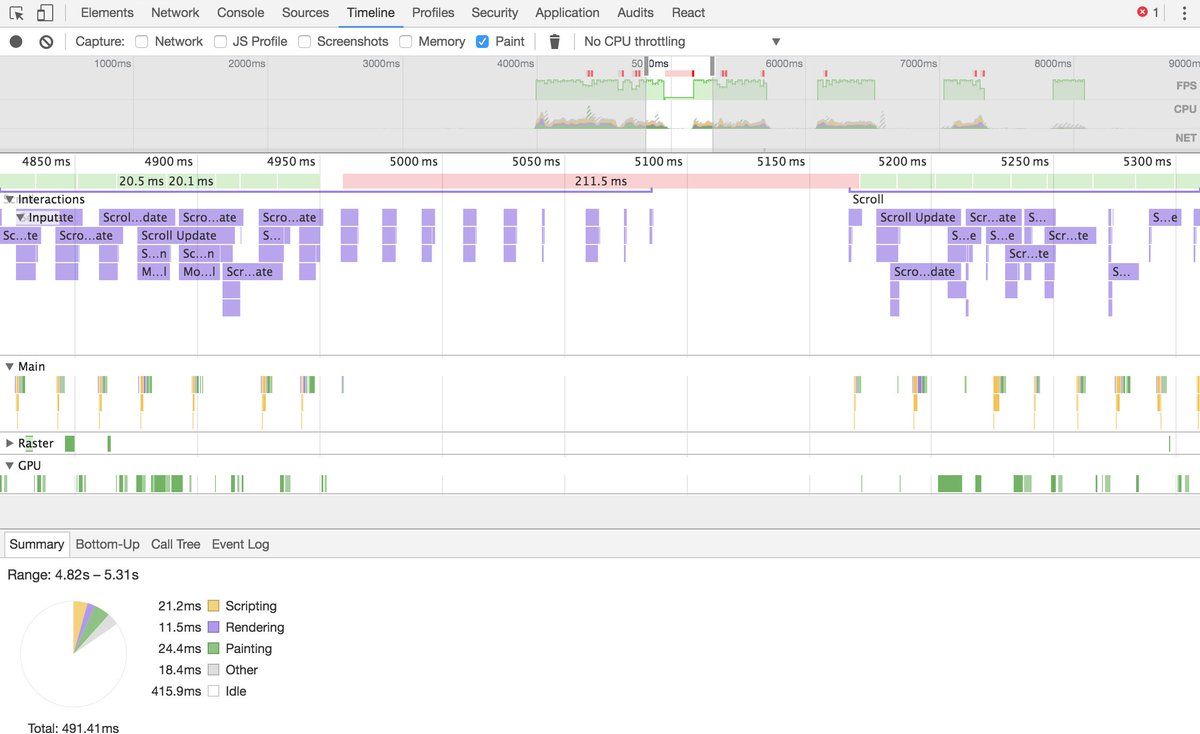Open the CPU throttling dropdown
The height and width of the screenshot is (734, 1200).
point(680,41)
